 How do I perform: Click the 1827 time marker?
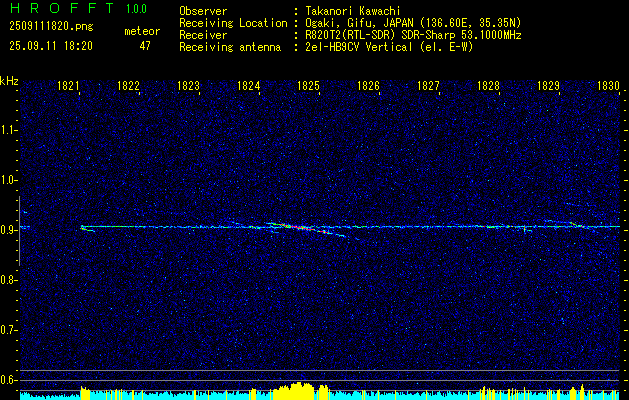click(428, 86)
